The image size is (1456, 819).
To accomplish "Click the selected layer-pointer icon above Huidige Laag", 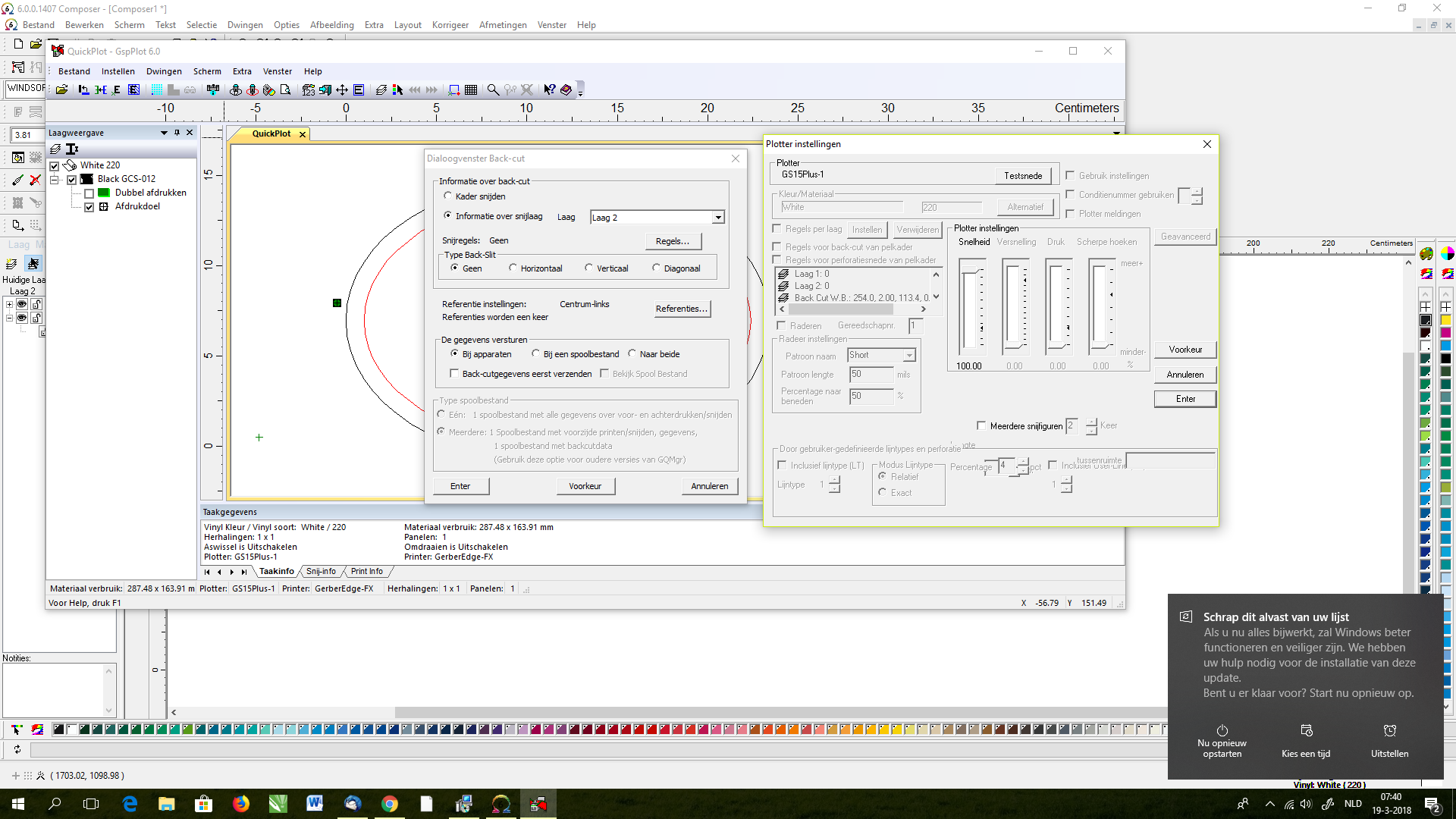I will 33,263.
